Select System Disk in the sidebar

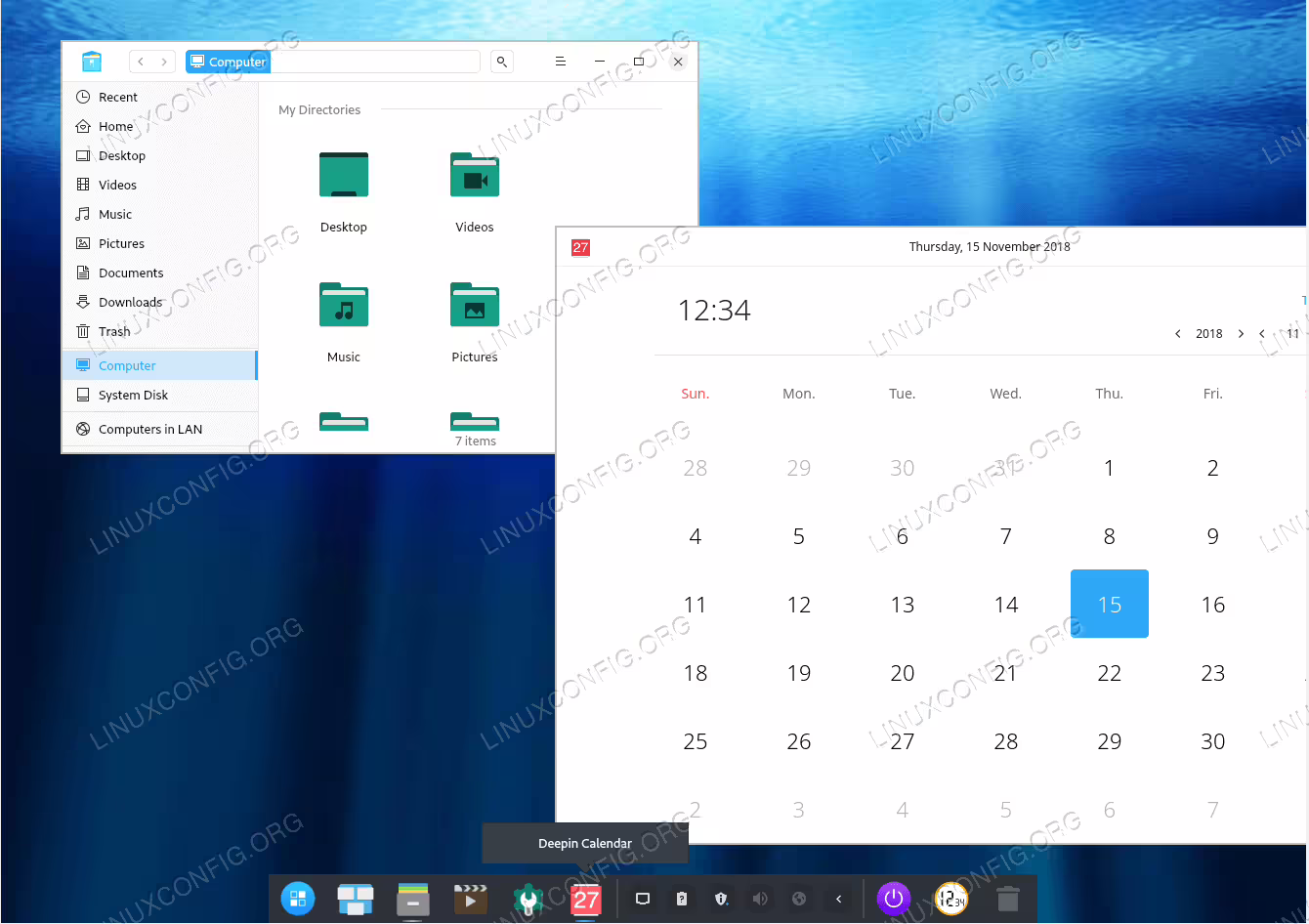159,395
